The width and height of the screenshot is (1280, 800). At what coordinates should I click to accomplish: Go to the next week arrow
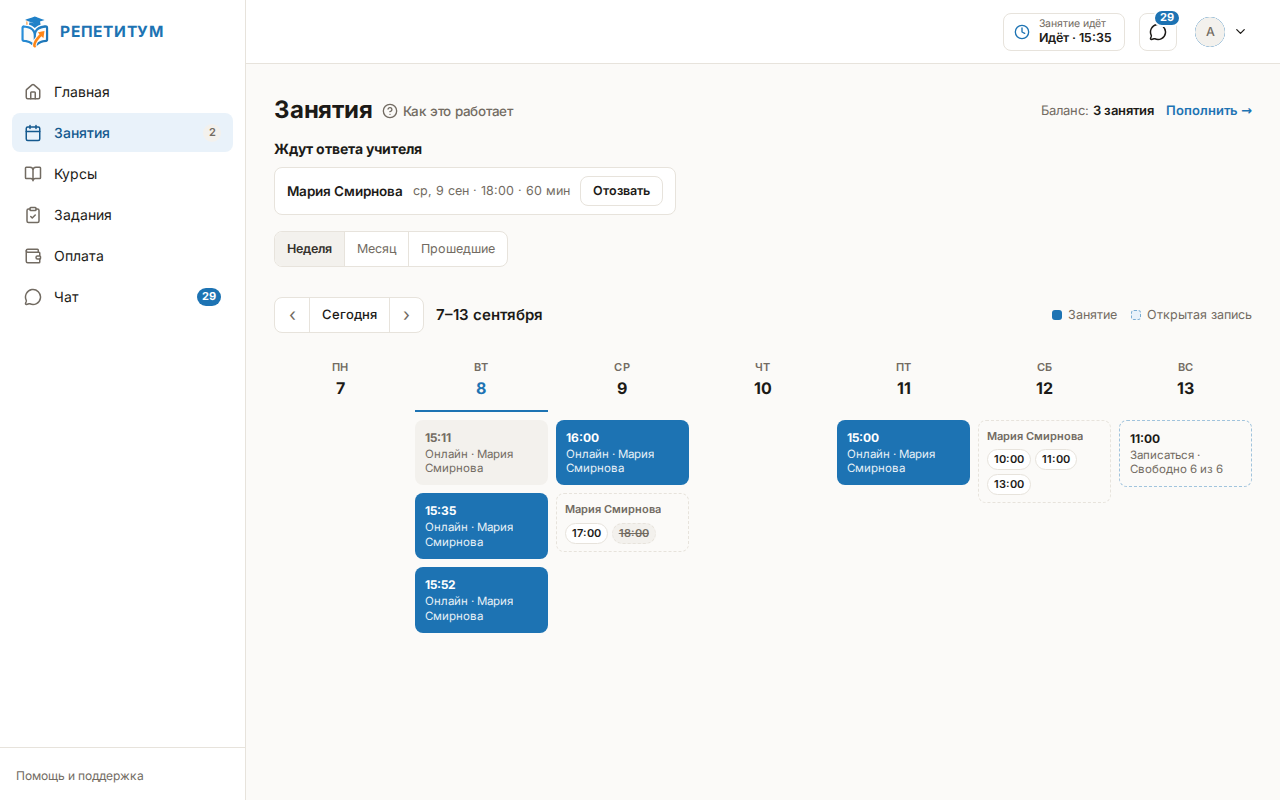pos(406,315)
